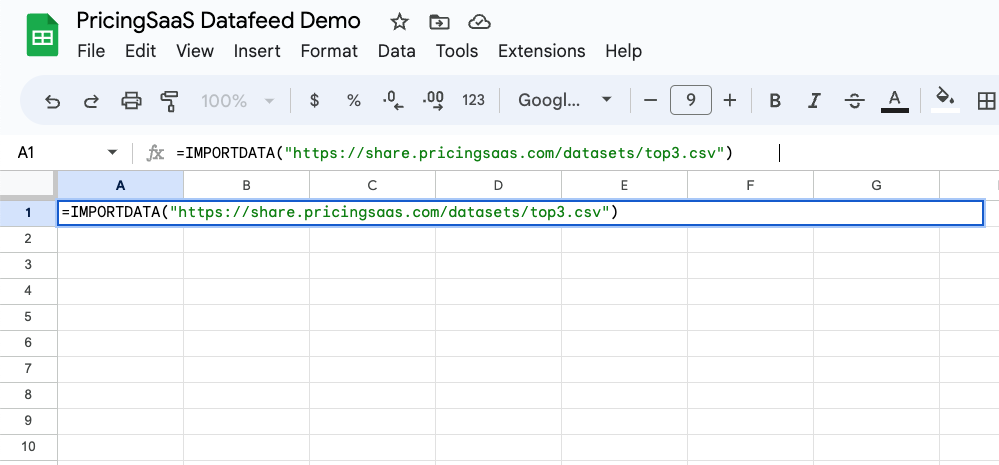Image resolution: width=999 pixels, height=465 pixels.
Task: Check cloud save status icon
Action: (478, 22)
